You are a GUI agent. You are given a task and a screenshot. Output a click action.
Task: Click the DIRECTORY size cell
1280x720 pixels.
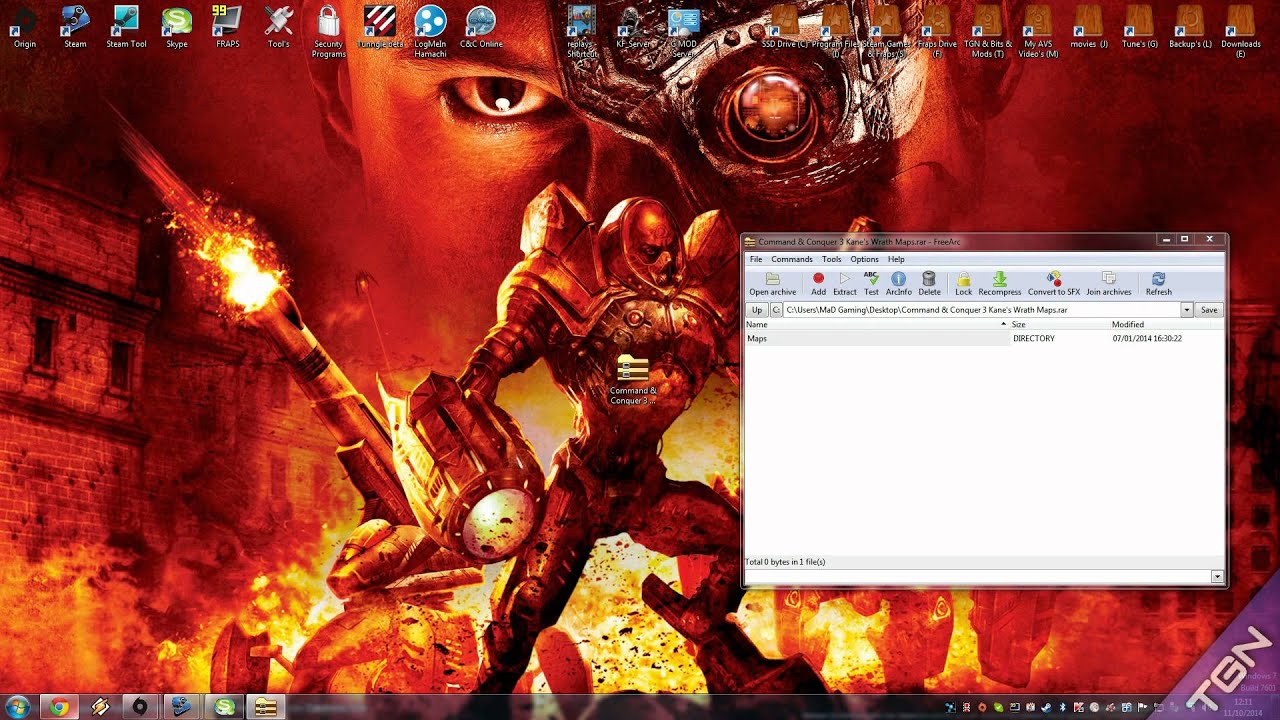click(1033, 338)
